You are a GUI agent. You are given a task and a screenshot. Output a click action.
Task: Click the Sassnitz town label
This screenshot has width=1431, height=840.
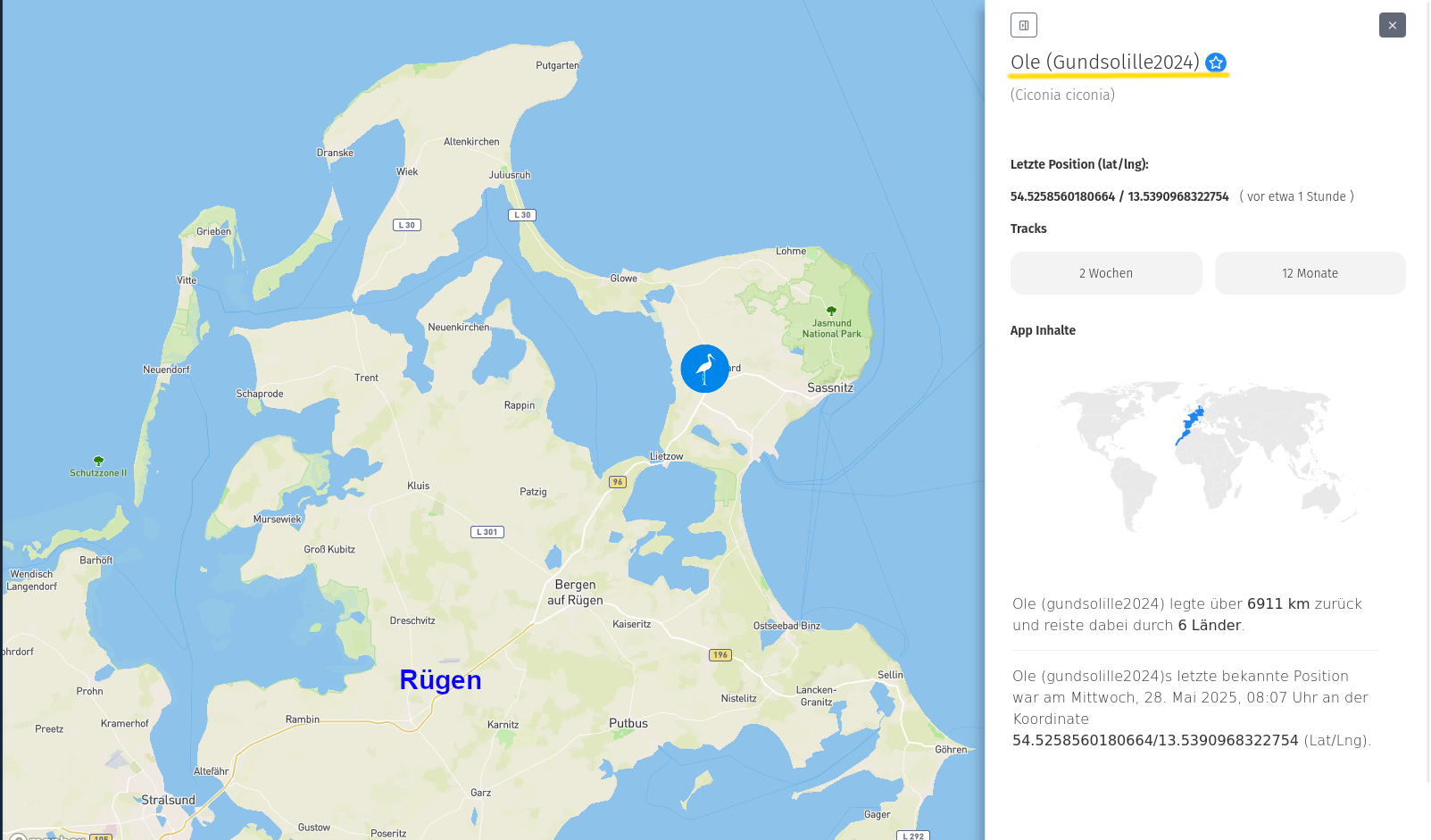(x=829, y=387)
